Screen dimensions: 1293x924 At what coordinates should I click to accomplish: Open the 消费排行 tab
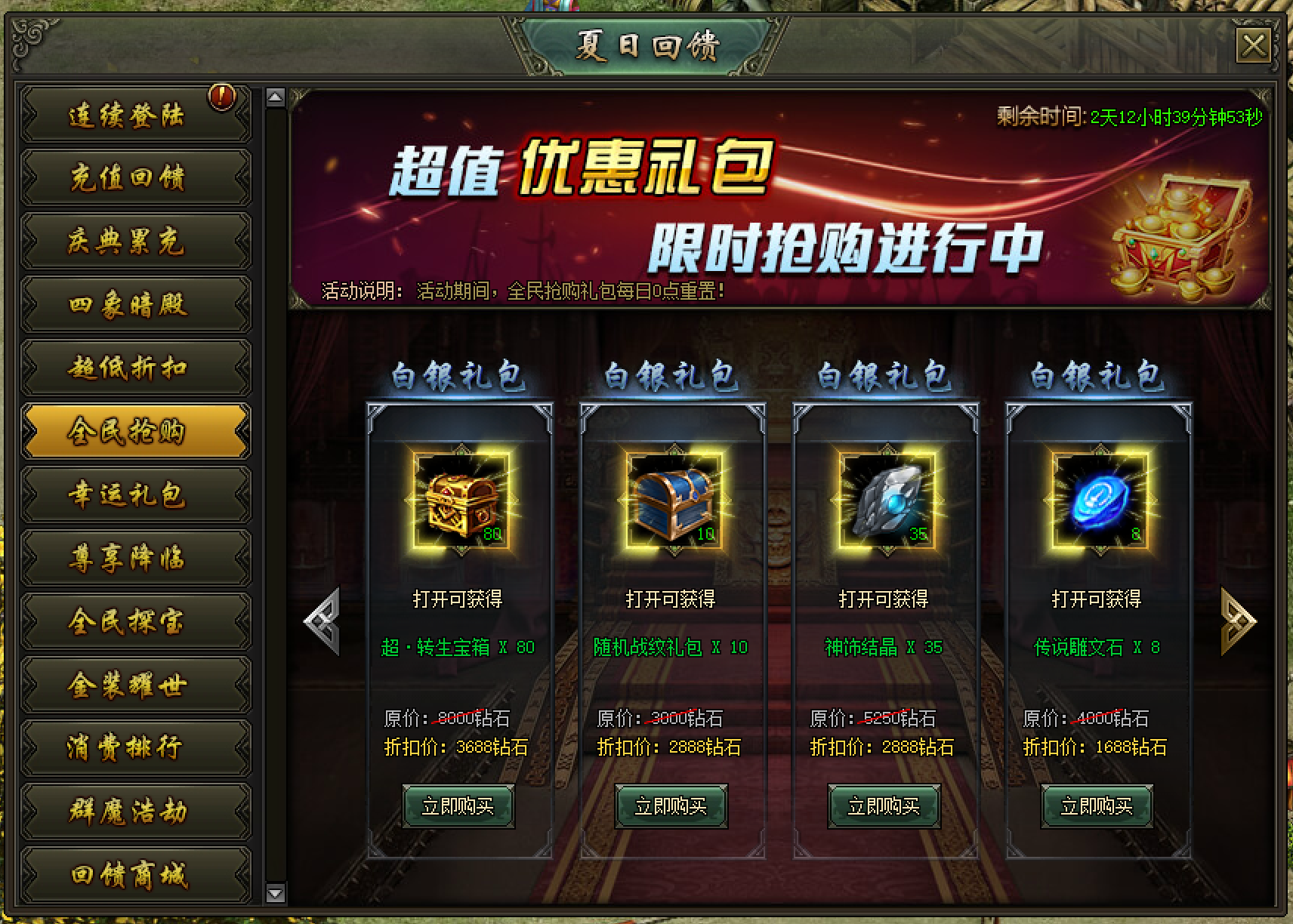[136, 749]
